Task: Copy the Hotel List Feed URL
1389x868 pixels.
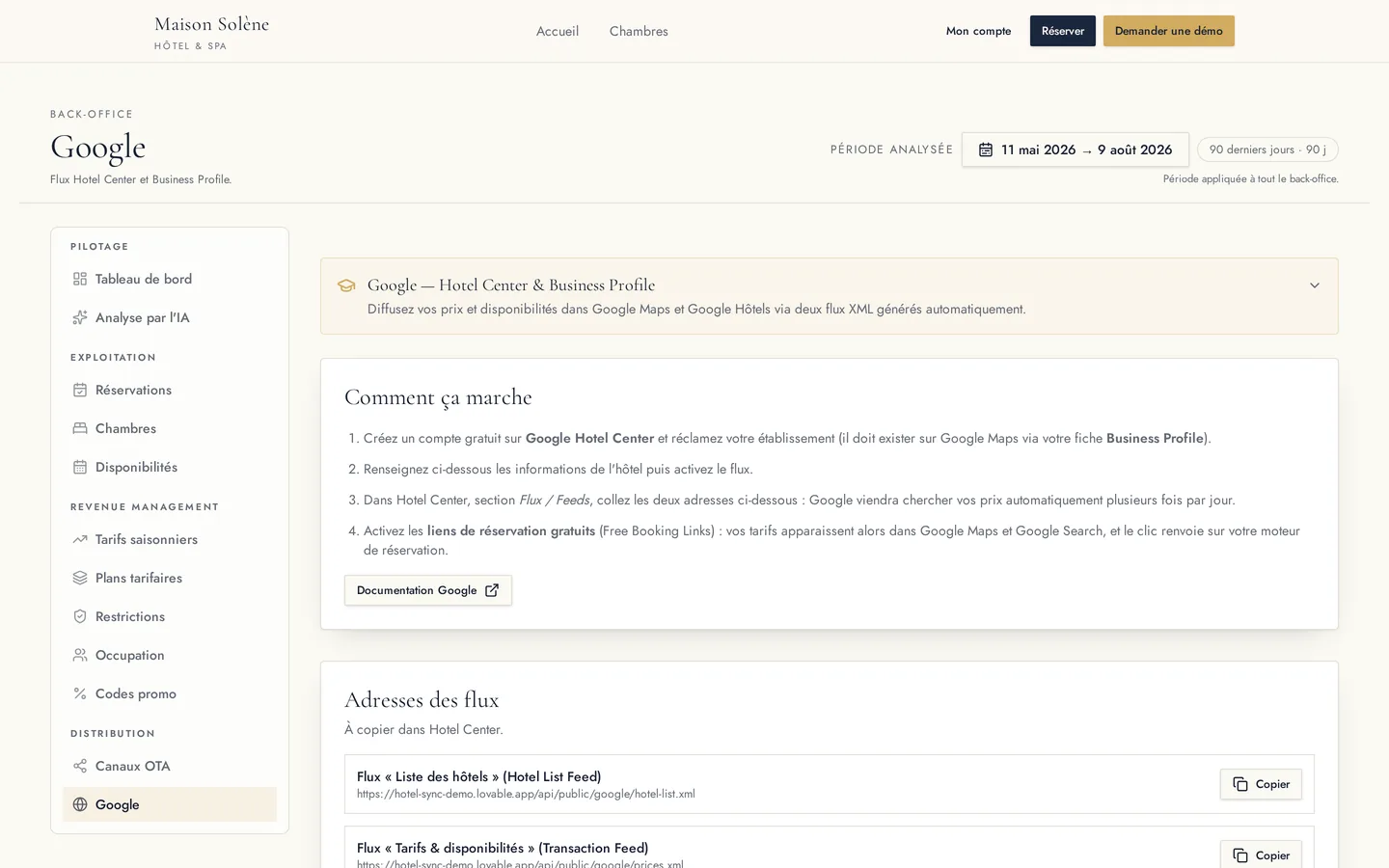Action: pos(1261,784)
